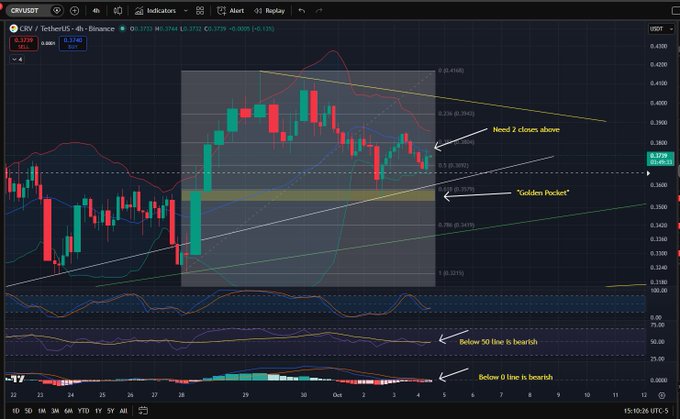The image size is (680, 419).
Task: Select "Below 0 line is bearish" note
Action: tap(516, 377)
